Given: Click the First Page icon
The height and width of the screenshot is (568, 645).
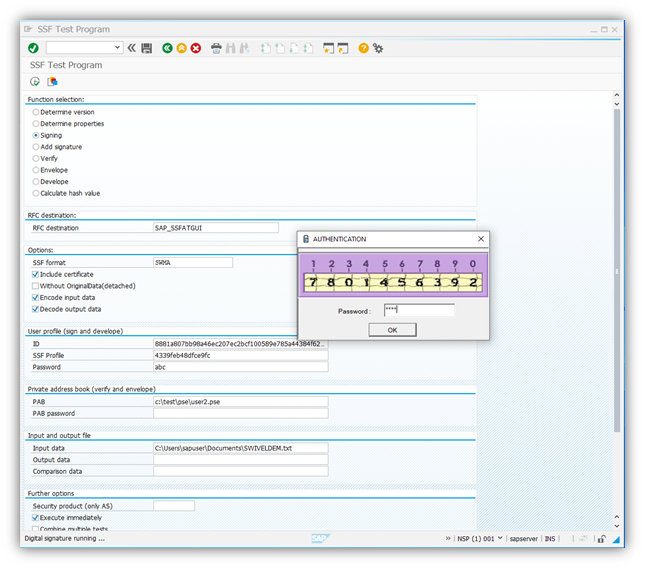Looking at the screenshot, I should point(265,48).
